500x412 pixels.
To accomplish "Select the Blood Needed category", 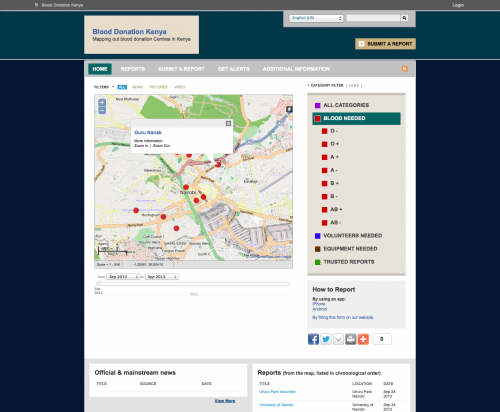I will point(357,118).
